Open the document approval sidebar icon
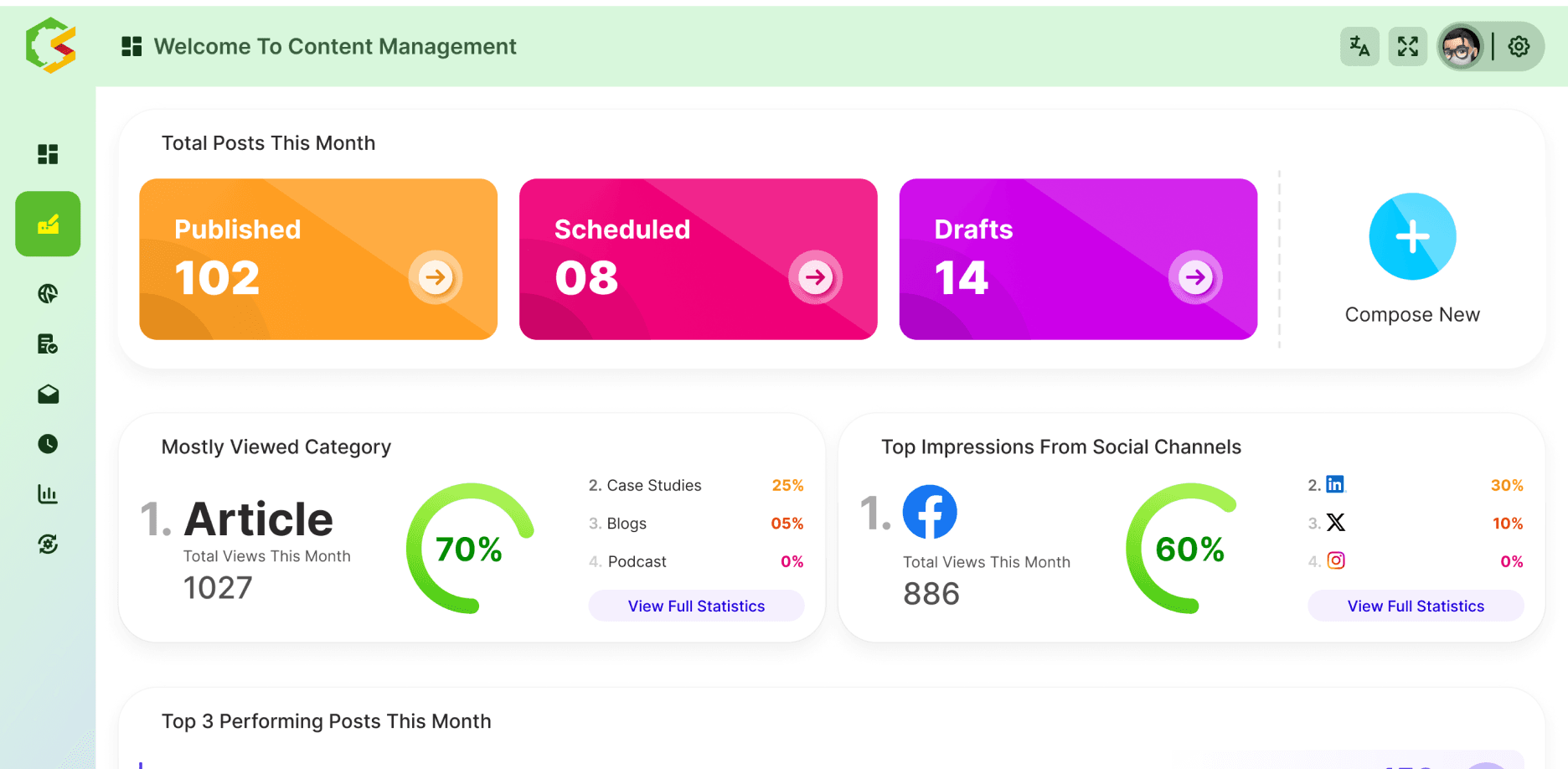This screenshot has width=1568, height=769. point(48,343)
